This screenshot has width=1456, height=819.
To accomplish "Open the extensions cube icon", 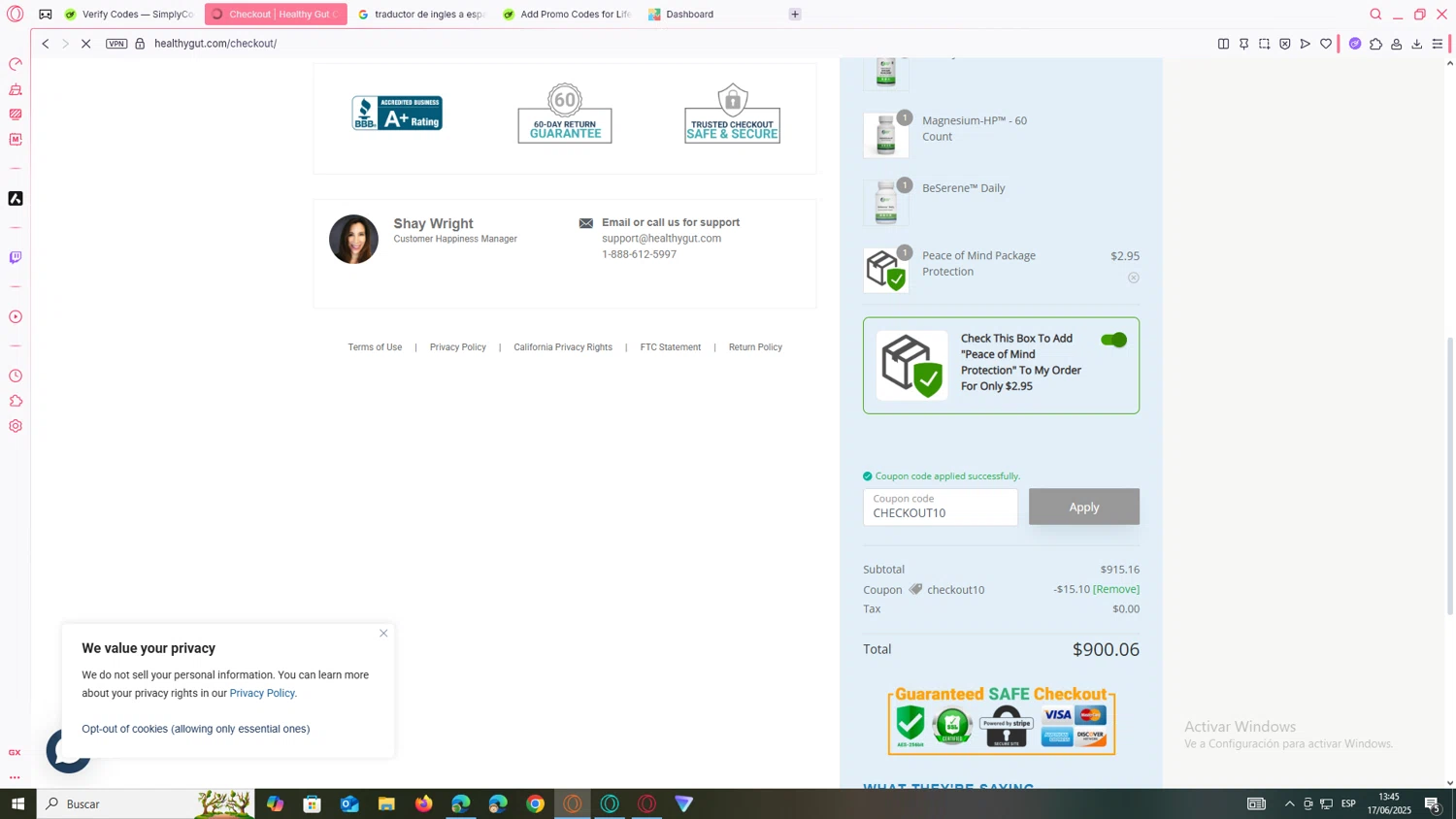I will click(x=1375, y=44).
